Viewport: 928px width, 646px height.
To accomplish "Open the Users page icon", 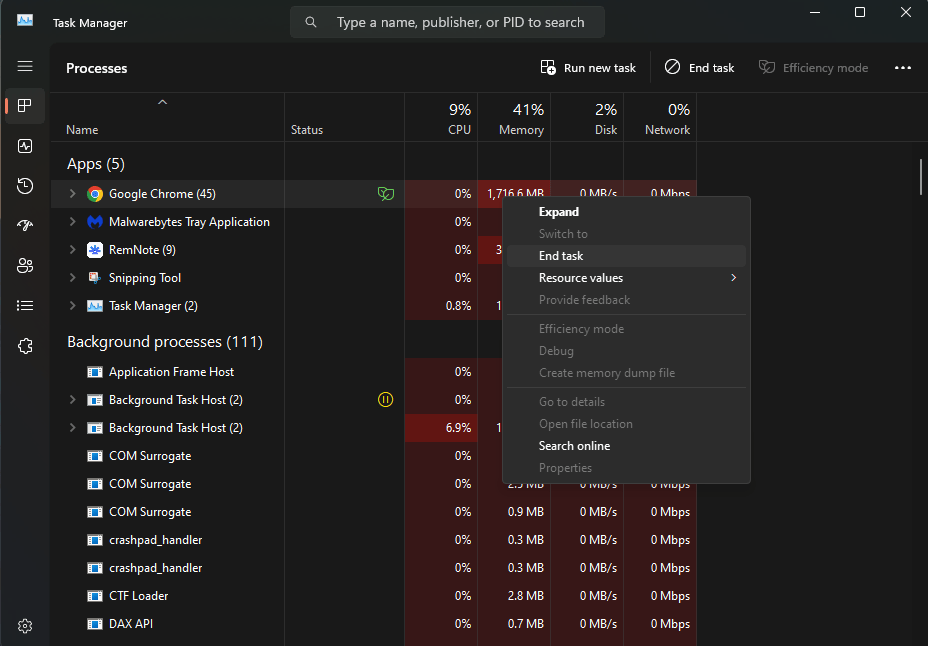I will 25,266.
